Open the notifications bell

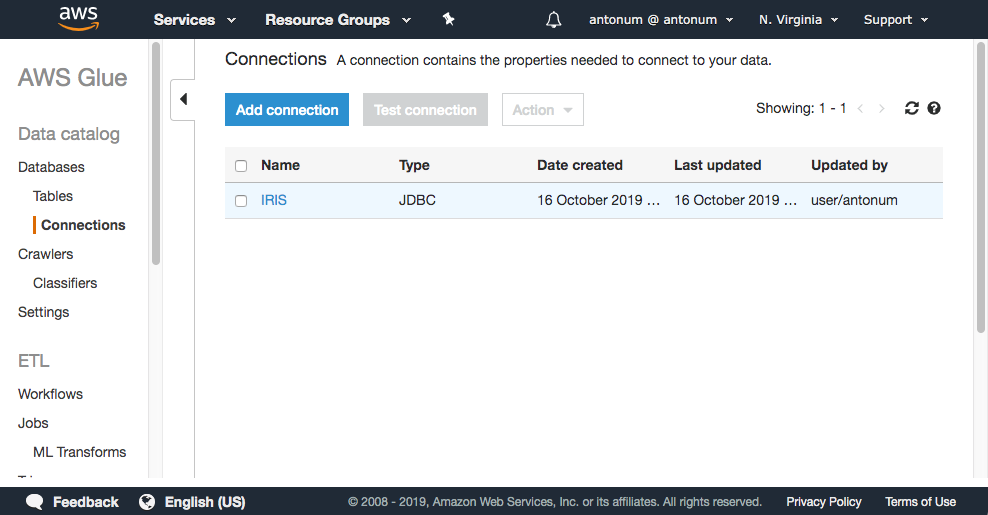click(x=553, y=20)
